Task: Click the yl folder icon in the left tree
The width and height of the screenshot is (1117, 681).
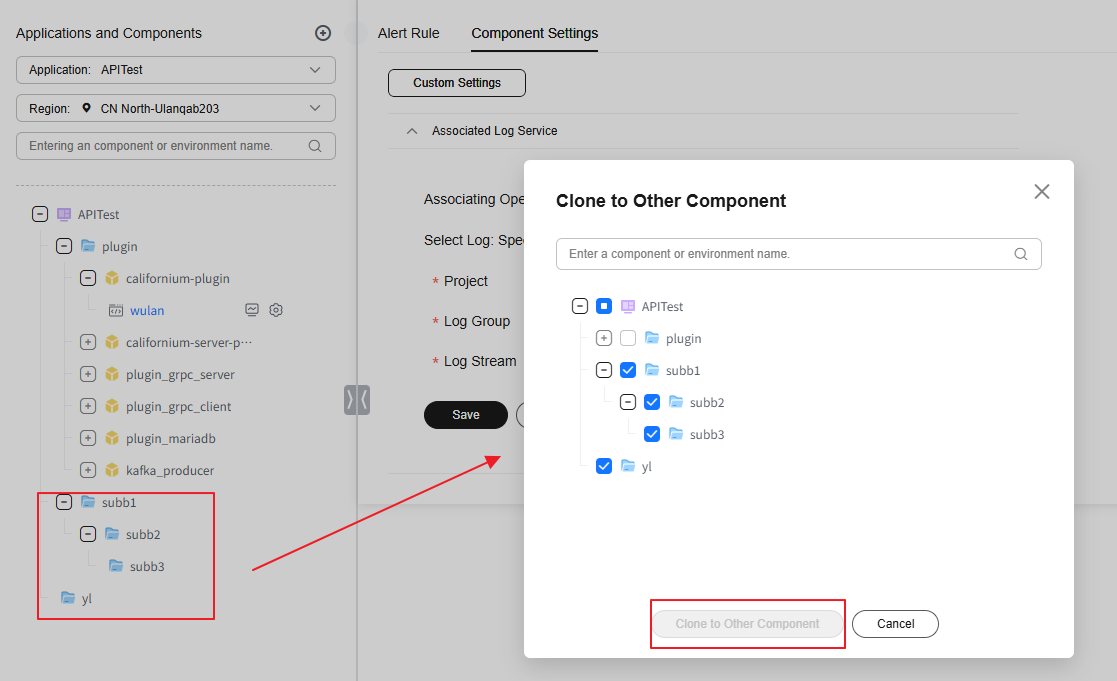Action: [68, 598]
